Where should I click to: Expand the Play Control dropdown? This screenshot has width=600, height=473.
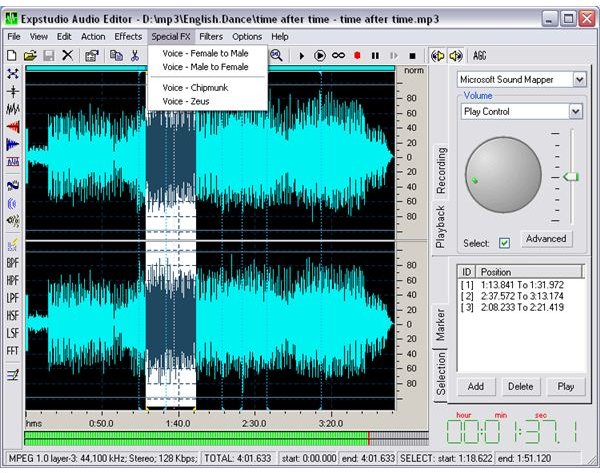(x=576, y=111)
